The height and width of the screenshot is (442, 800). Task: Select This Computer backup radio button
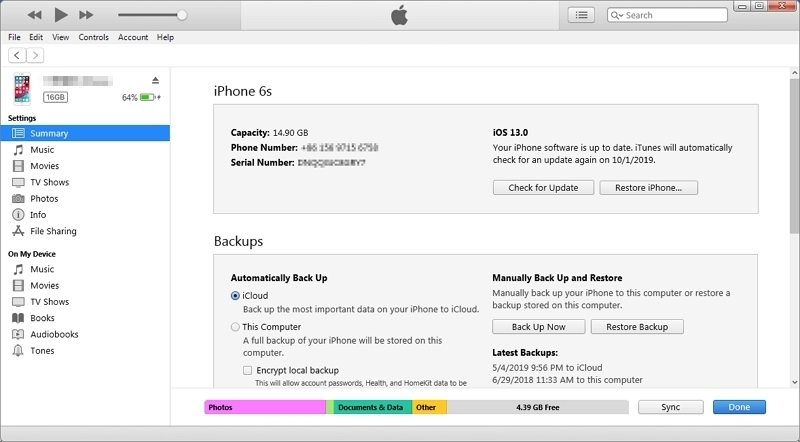coord(235,327)
